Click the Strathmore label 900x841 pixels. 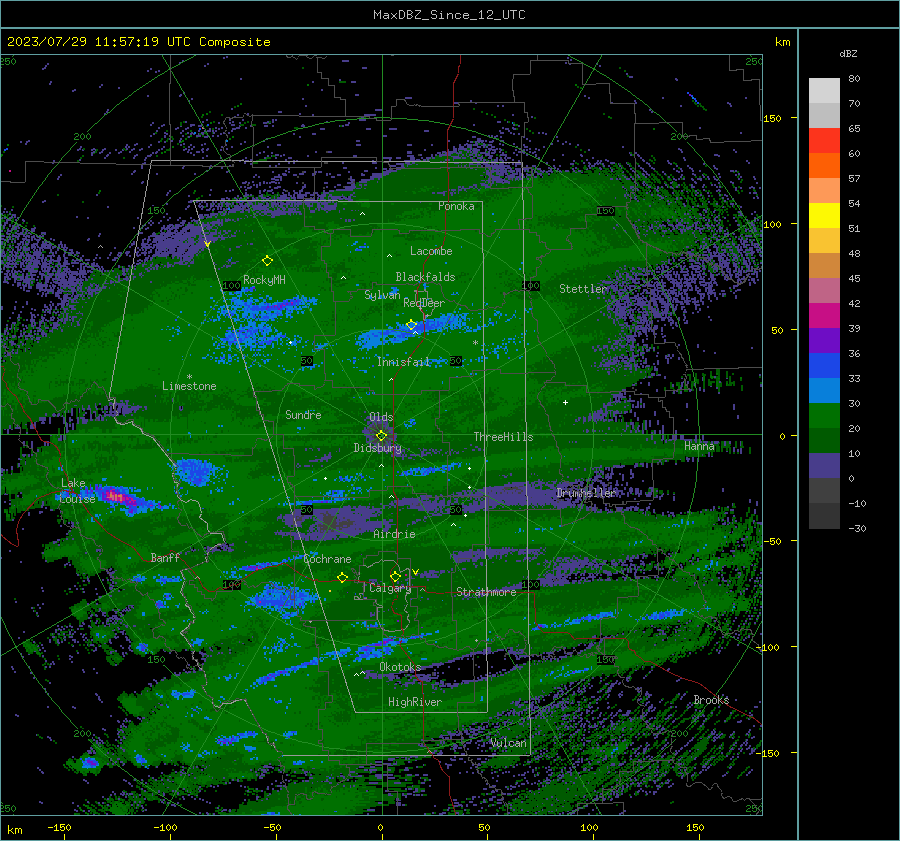[486, 592]
